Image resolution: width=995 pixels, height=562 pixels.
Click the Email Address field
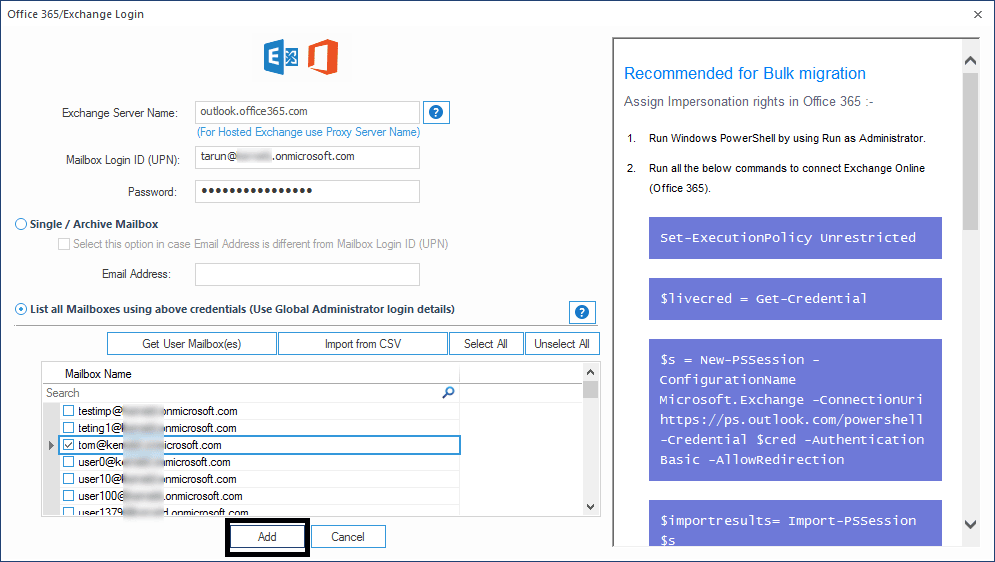[307, 275]
